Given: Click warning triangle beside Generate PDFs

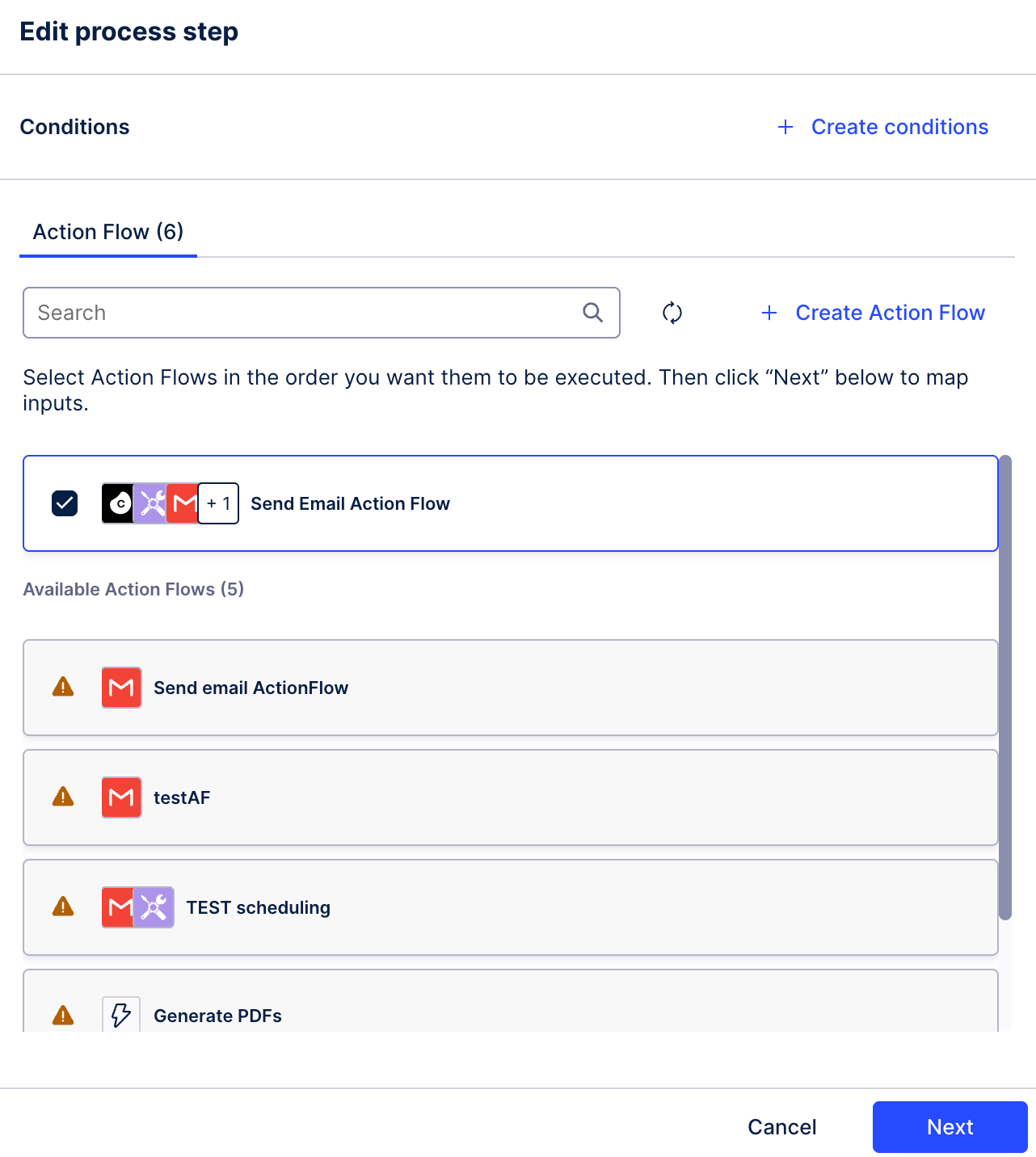Looking at the screenshot, I should 63,1016.
